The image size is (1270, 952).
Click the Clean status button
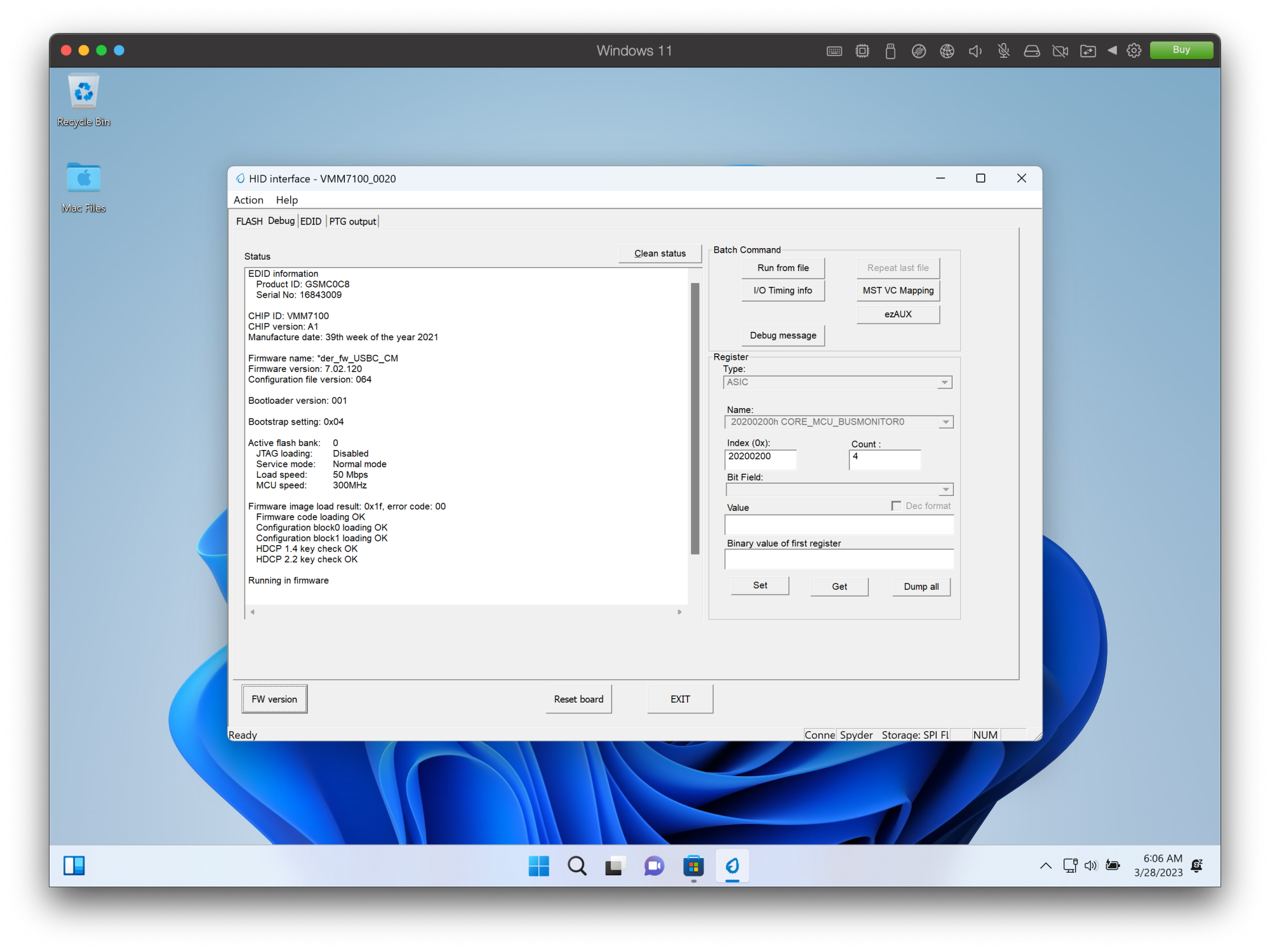point(660,253)
